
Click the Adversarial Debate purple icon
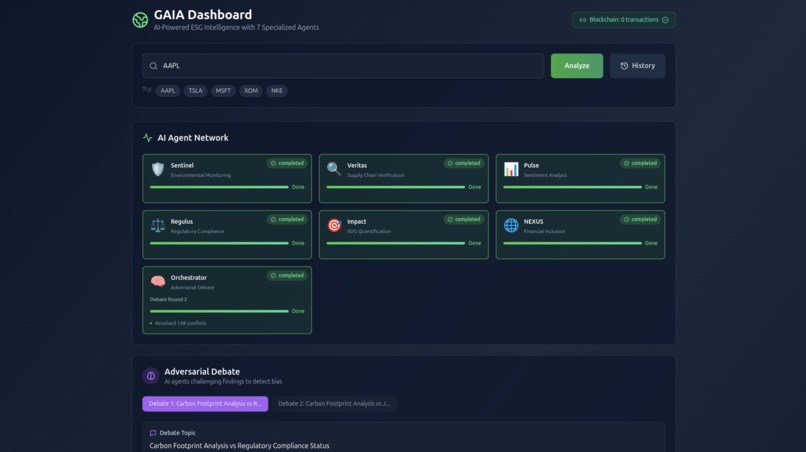coord(151,376)
